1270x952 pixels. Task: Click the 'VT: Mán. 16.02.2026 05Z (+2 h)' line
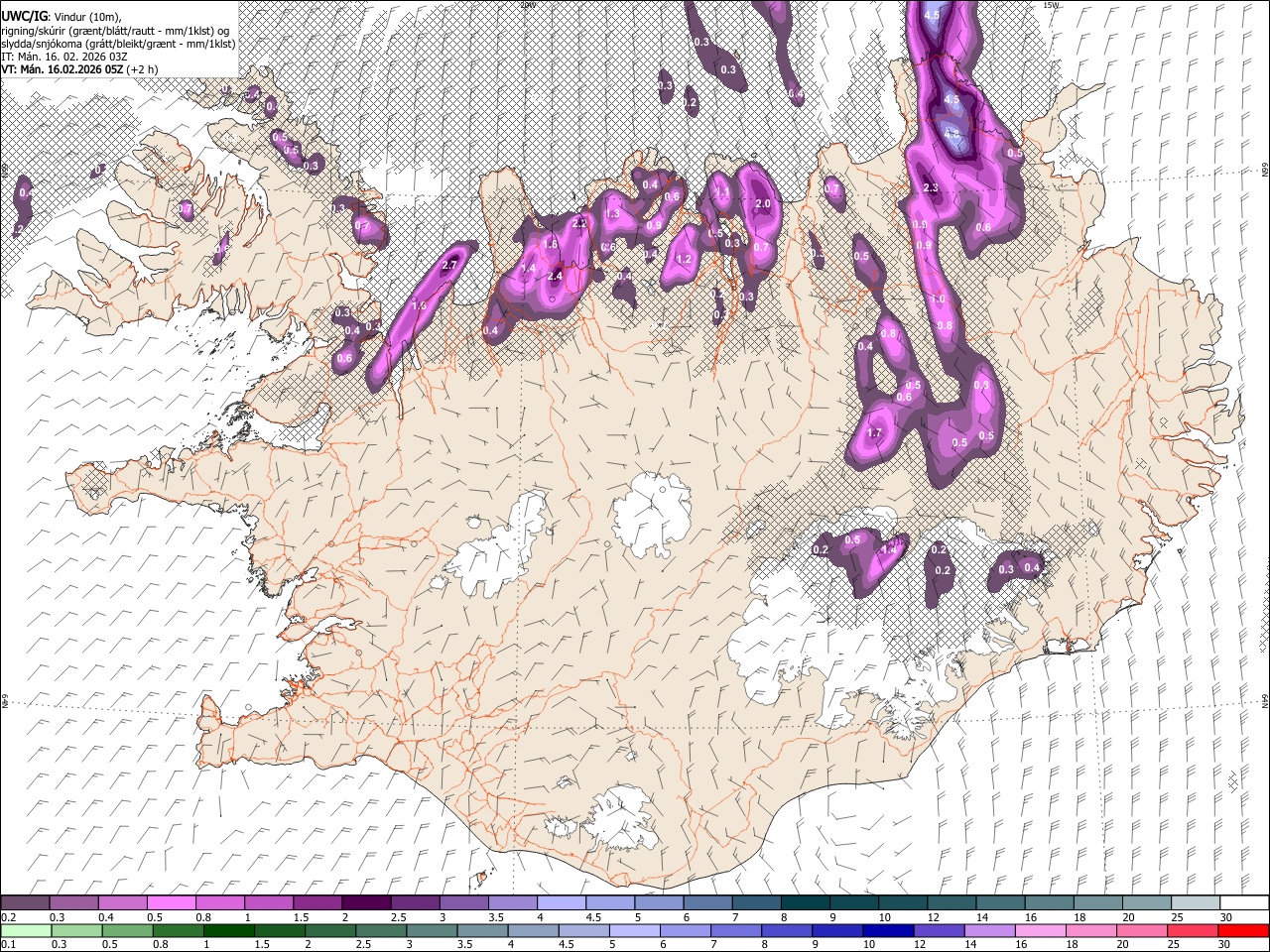pyautogui.click(x=79, y=69)
